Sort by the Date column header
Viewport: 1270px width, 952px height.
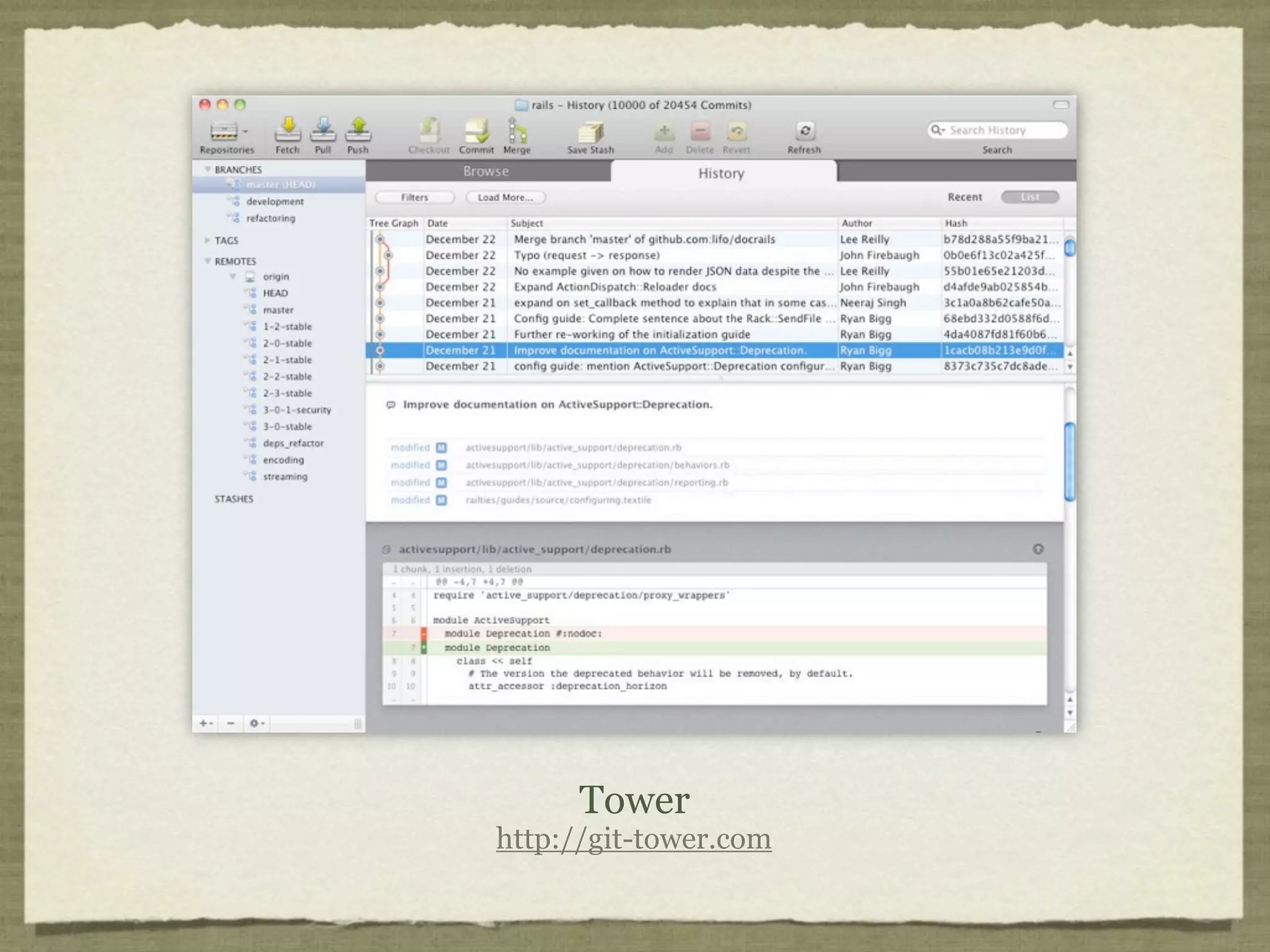tap(464, 223)
